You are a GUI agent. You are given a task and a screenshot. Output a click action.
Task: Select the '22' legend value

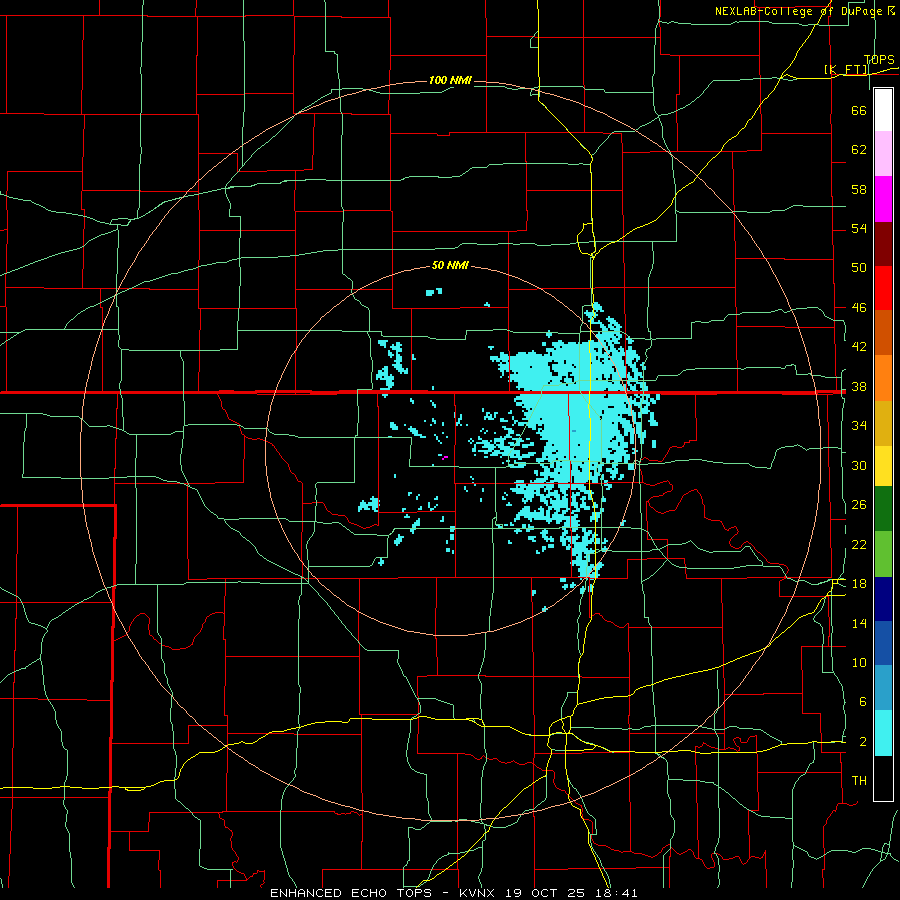(x=859, y=544)
